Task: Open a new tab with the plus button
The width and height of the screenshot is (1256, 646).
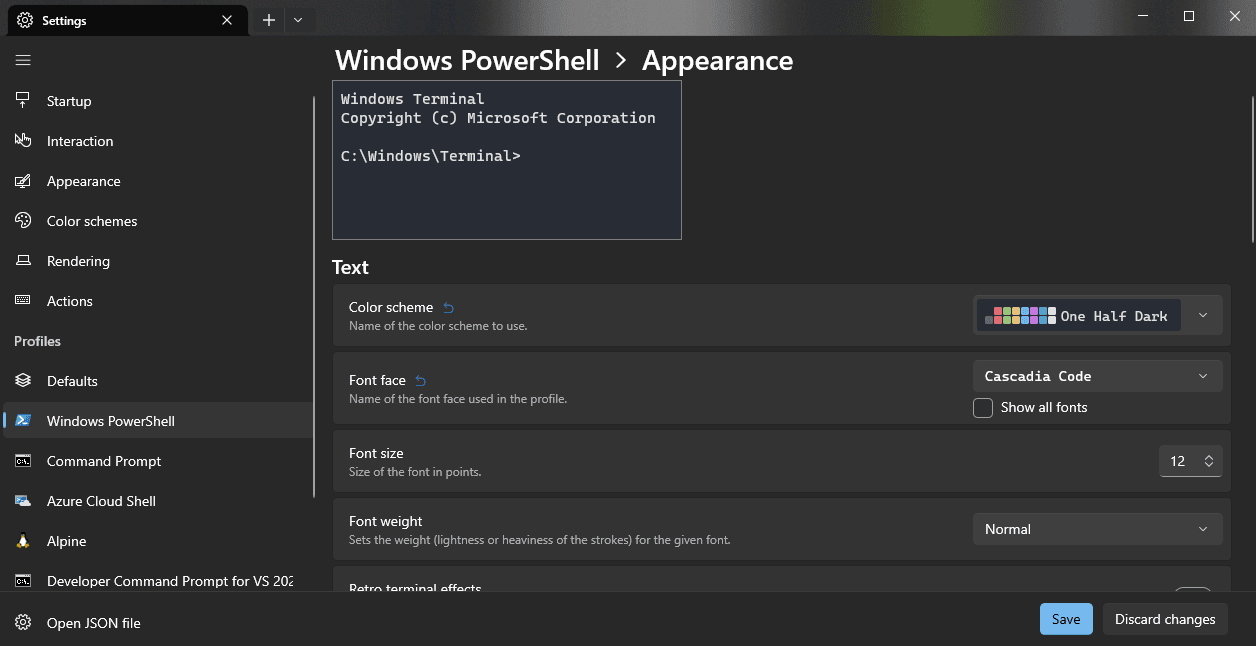Action: tap(268, 19)
